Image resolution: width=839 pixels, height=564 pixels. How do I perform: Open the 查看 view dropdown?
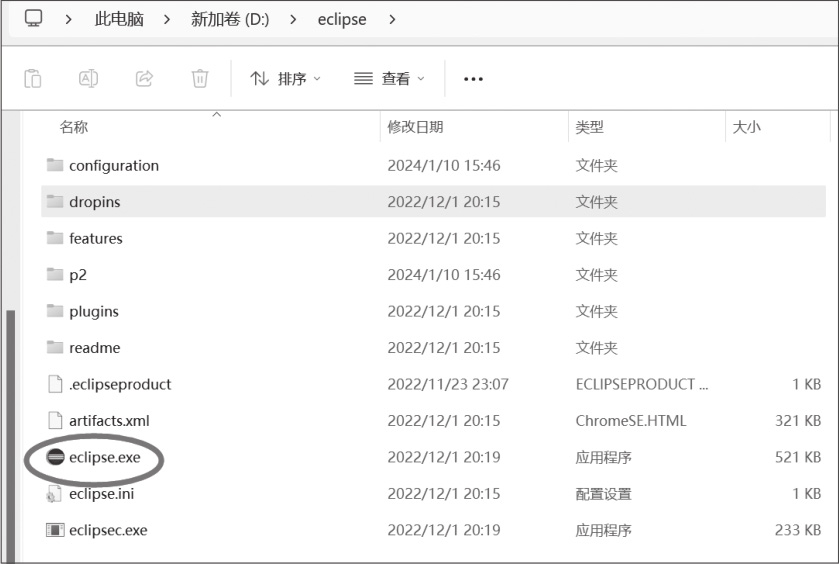tap(389, 79)
